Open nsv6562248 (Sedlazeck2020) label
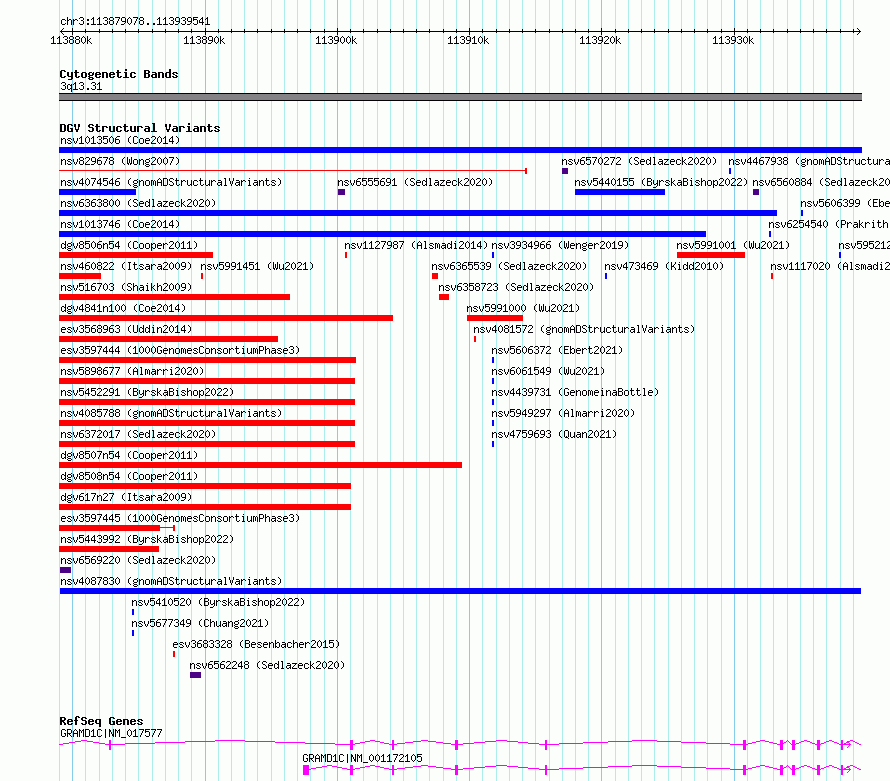The width and height of the screenshot is (890, 781). click(267, 665)
